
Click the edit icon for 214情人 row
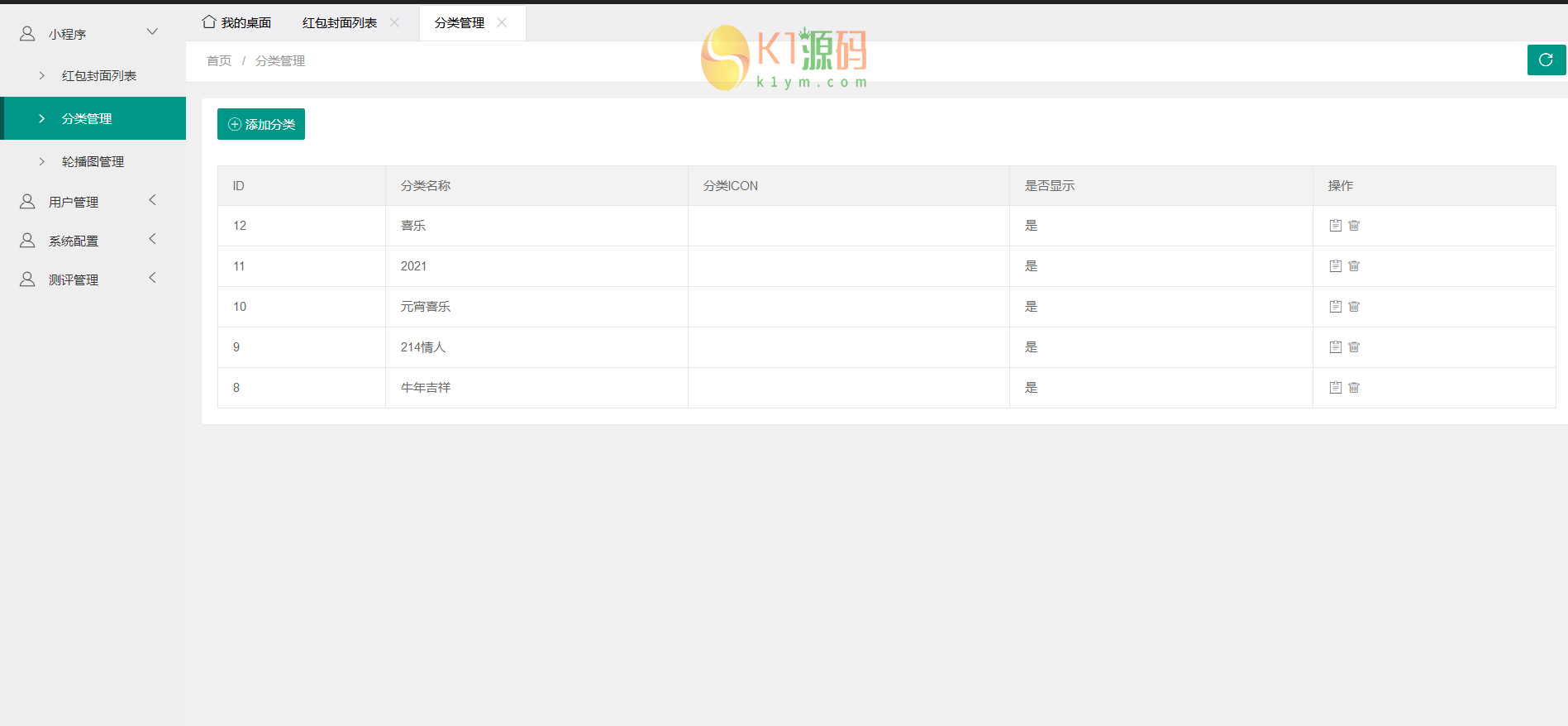click(x=1335, y=347)
